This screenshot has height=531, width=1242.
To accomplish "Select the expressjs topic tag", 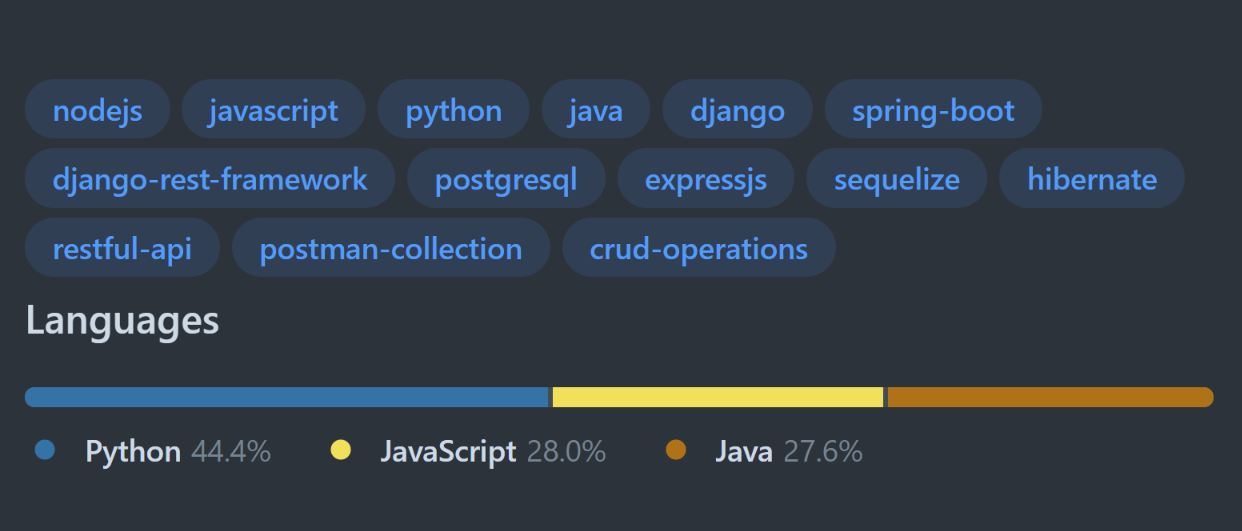I will [705, 179].
